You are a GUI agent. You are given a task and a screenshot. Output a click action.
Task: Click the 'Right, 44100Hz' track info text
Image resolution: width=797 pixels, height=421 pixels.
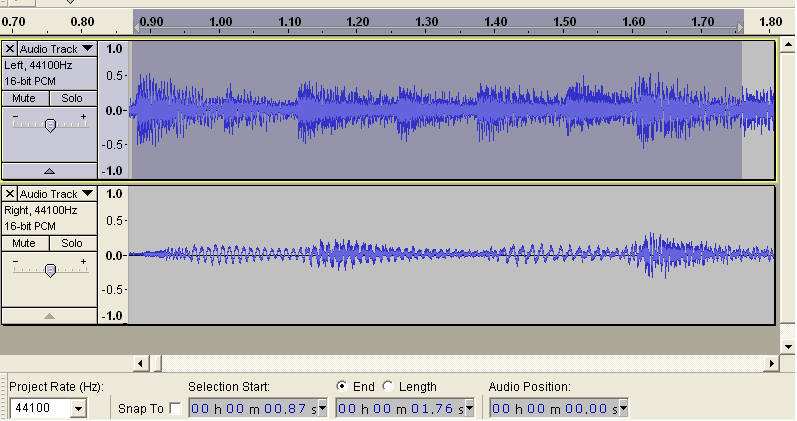tap(41, 210)
